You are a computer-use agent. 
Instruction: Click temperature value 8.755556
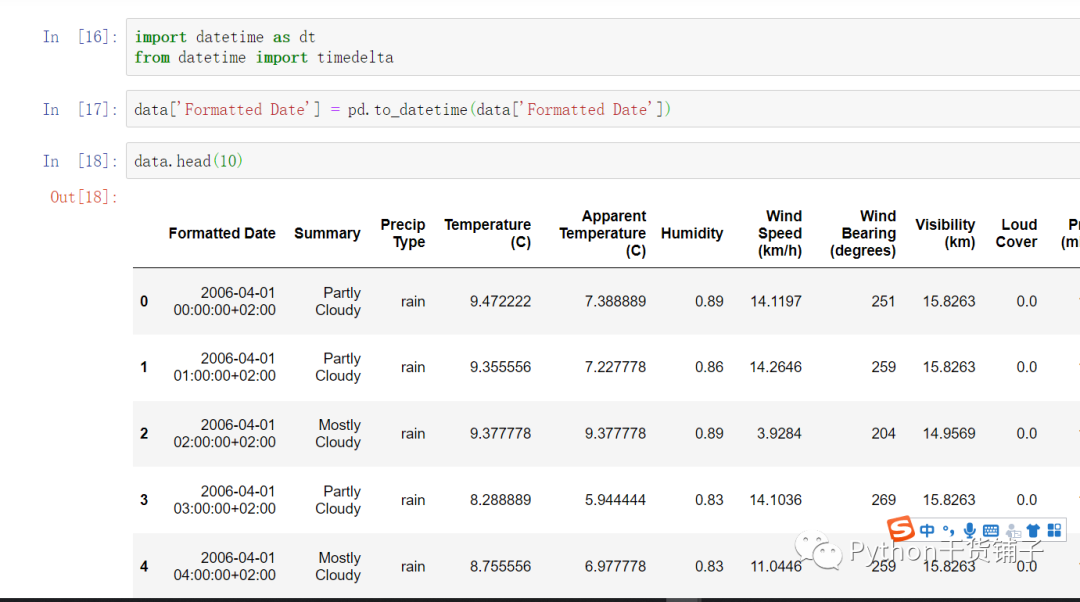coord(501,566)
